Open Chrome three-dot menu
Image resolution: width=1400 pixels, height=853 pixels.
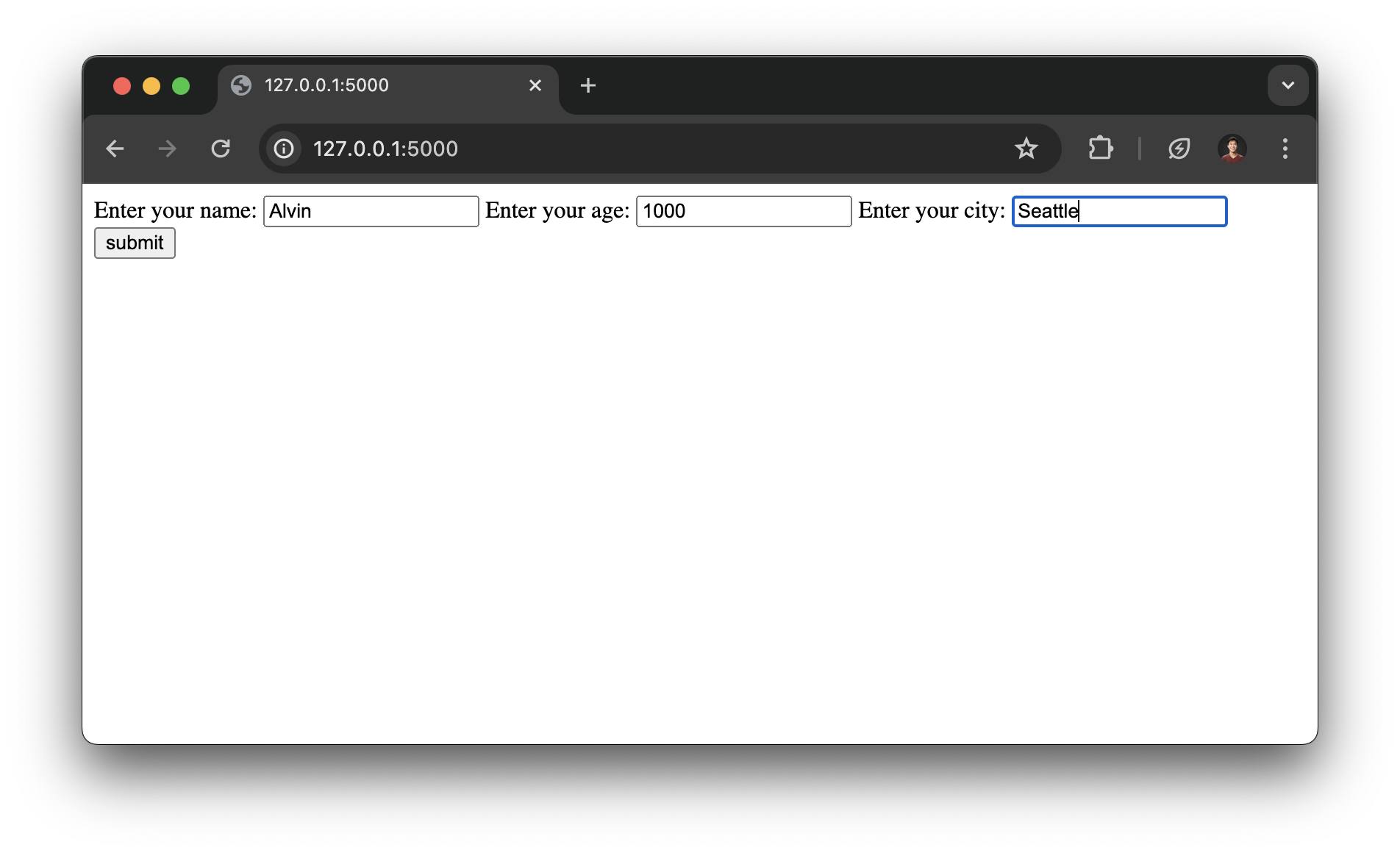click(x=1285, y=149)
